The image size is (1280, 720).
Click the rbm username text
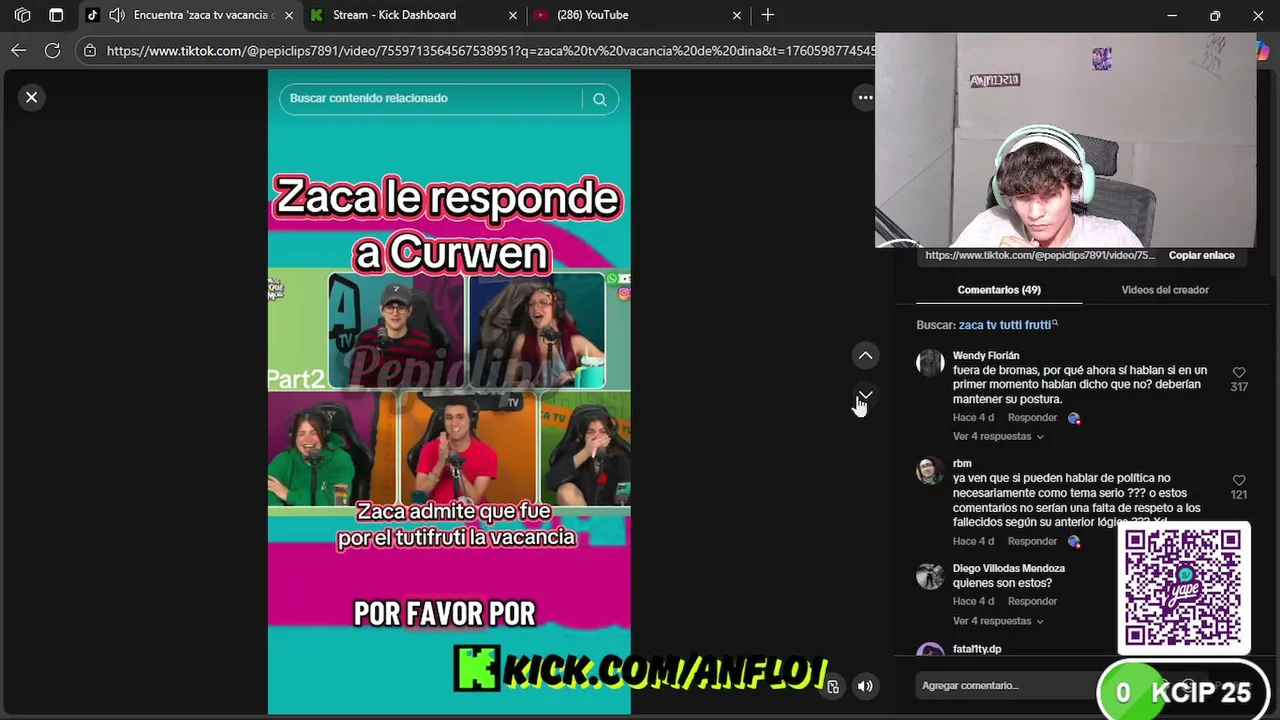[x=962, y=463]
